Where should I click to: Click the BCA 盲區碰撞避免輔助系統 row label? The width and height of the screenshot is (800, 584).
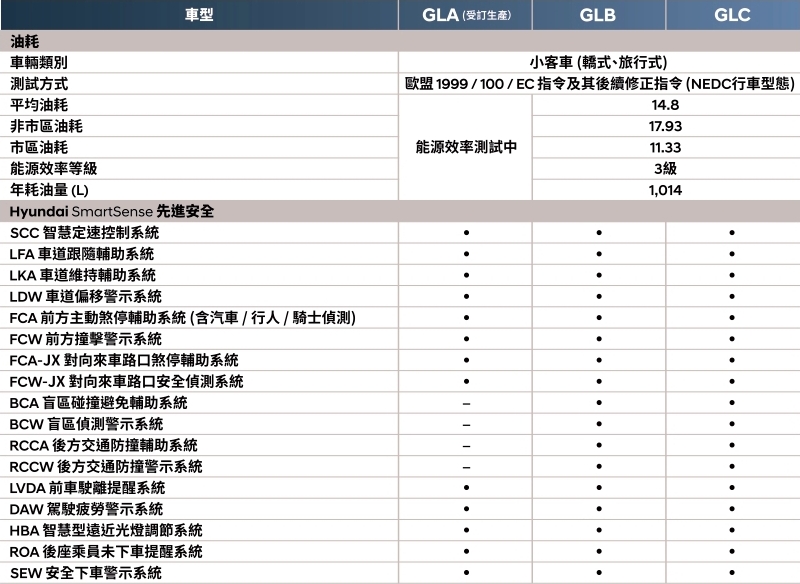point(98,403)
